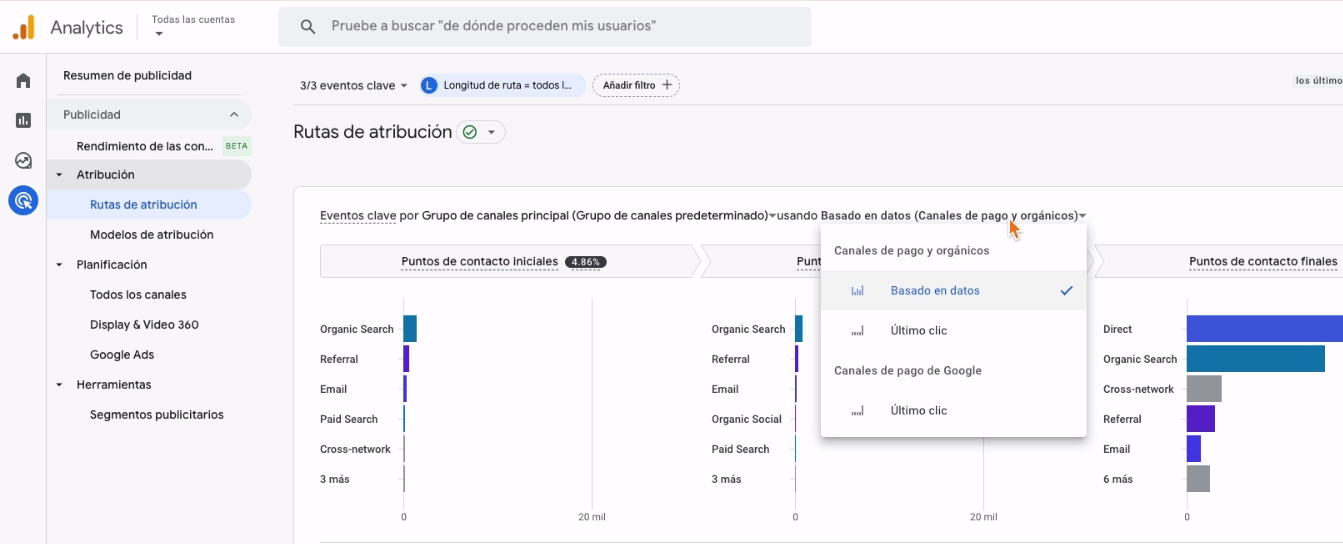Go to Google Ads in the sidebar
This screenshot has width=1343, height=544.
pos(122,355)
